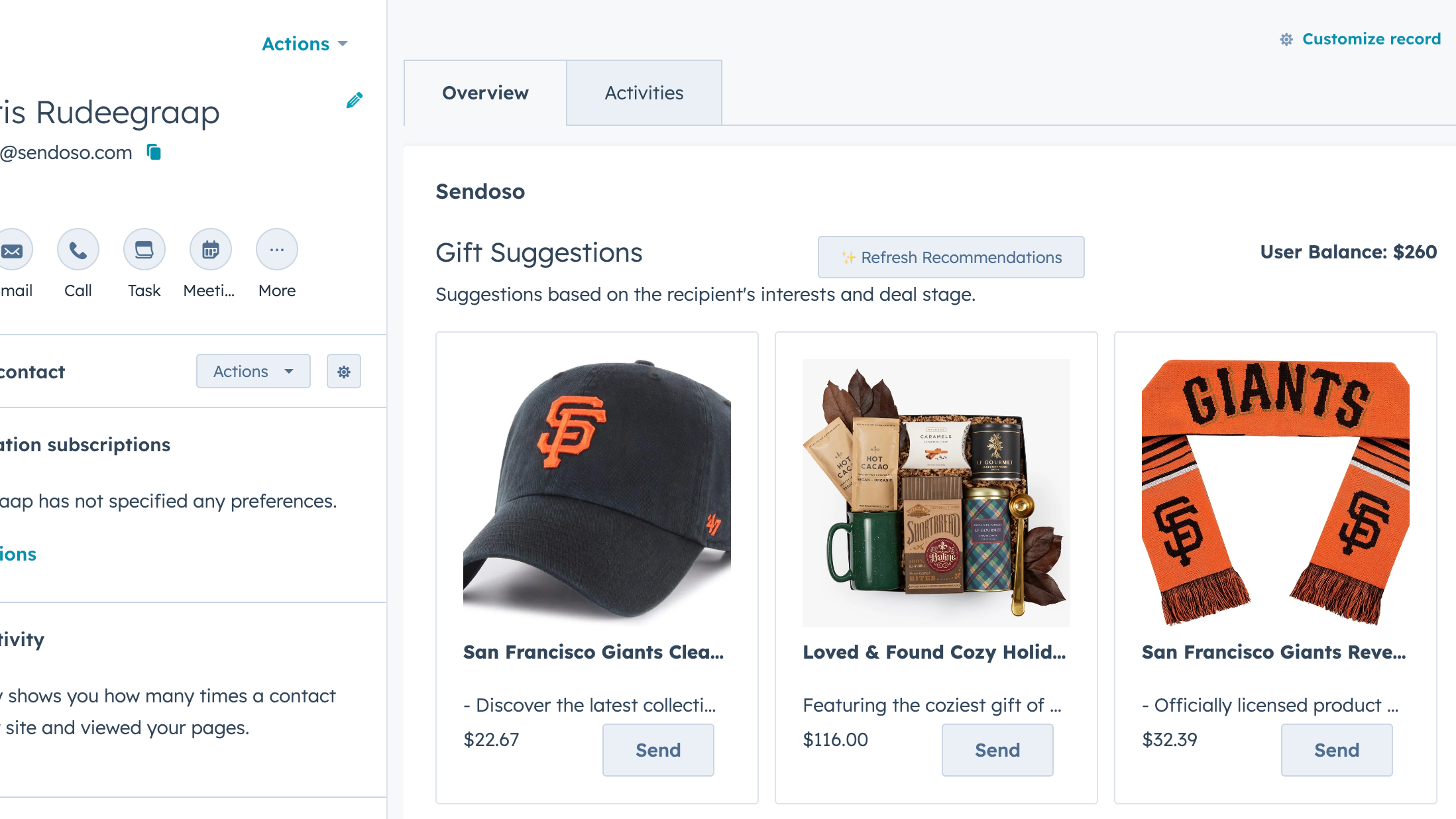Start a Call with the phone icon
Image resolution: width=1456 pixels, height=819 pixels.
78,250
